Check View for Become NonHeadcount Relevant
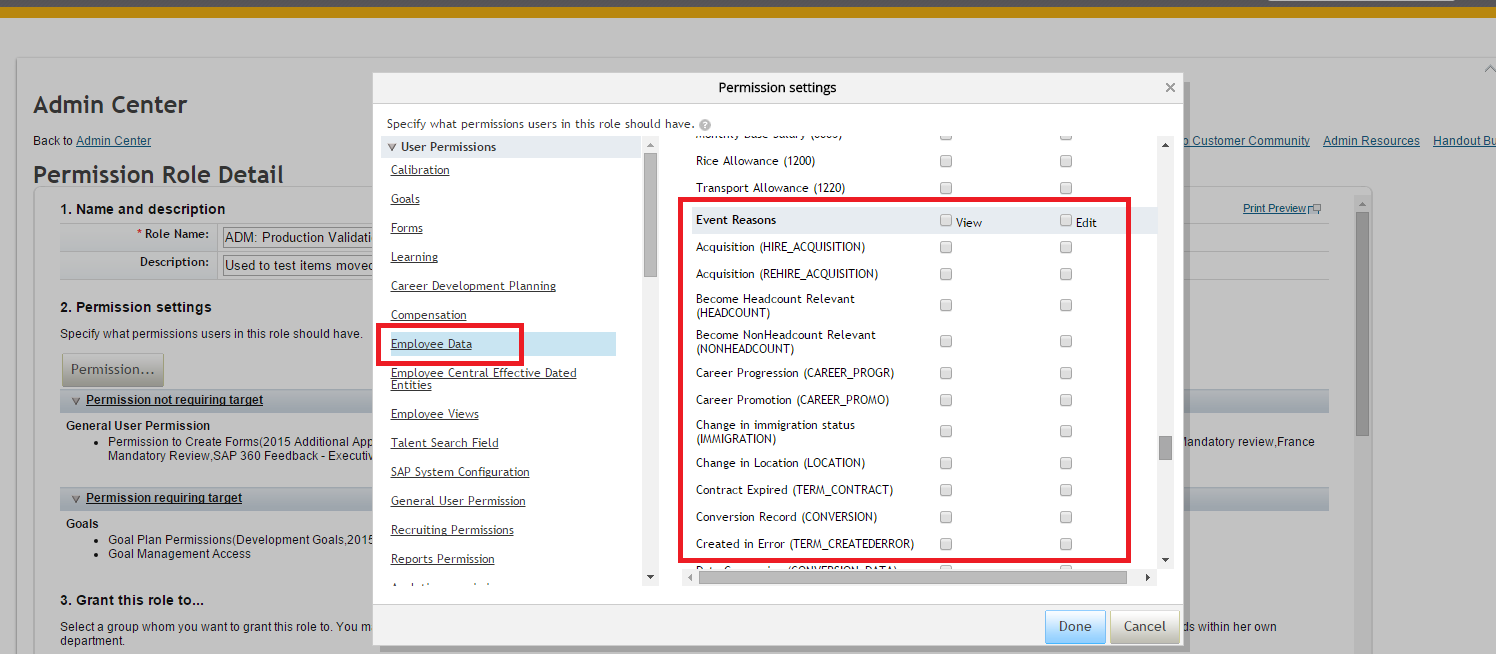The width and height of the screenshot is (1496, 654). pyautogui.click(x=946, y=342)
